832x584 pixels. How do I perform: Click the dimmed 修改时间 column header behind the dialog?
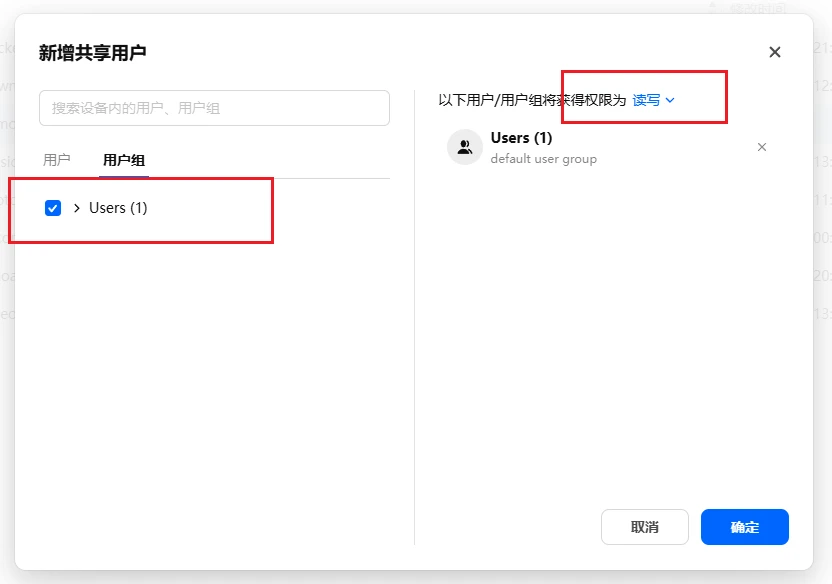[757, 7]
